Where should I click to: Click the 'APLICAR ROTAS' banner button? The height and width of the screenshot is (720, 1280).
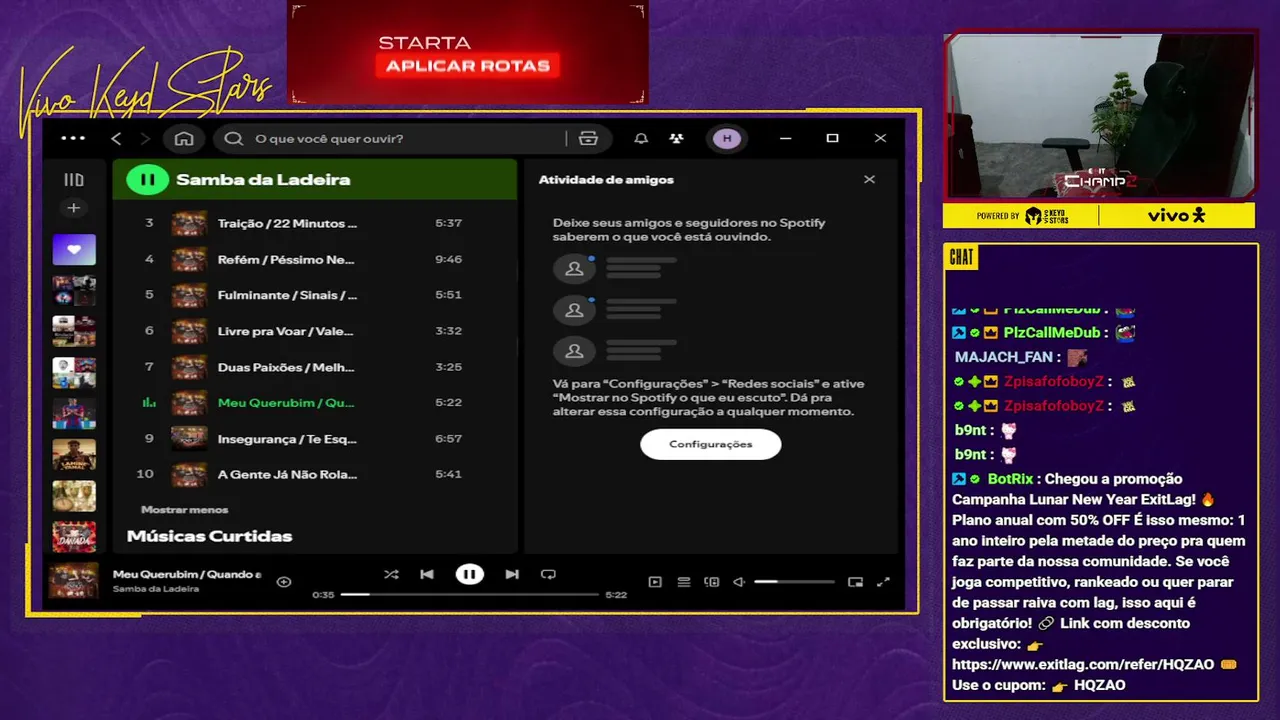[x=468, y=66]
